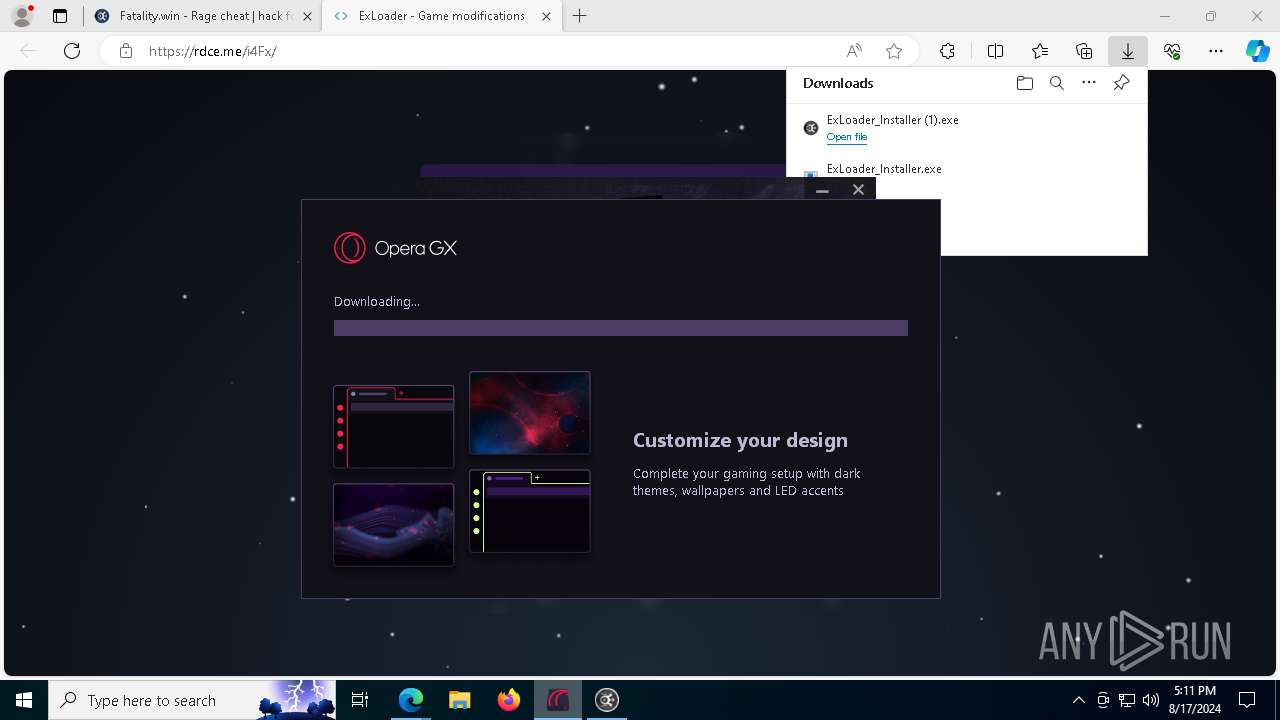
Task: Select the purple waves wallpaper thumbnail
Action: [393, 525]
